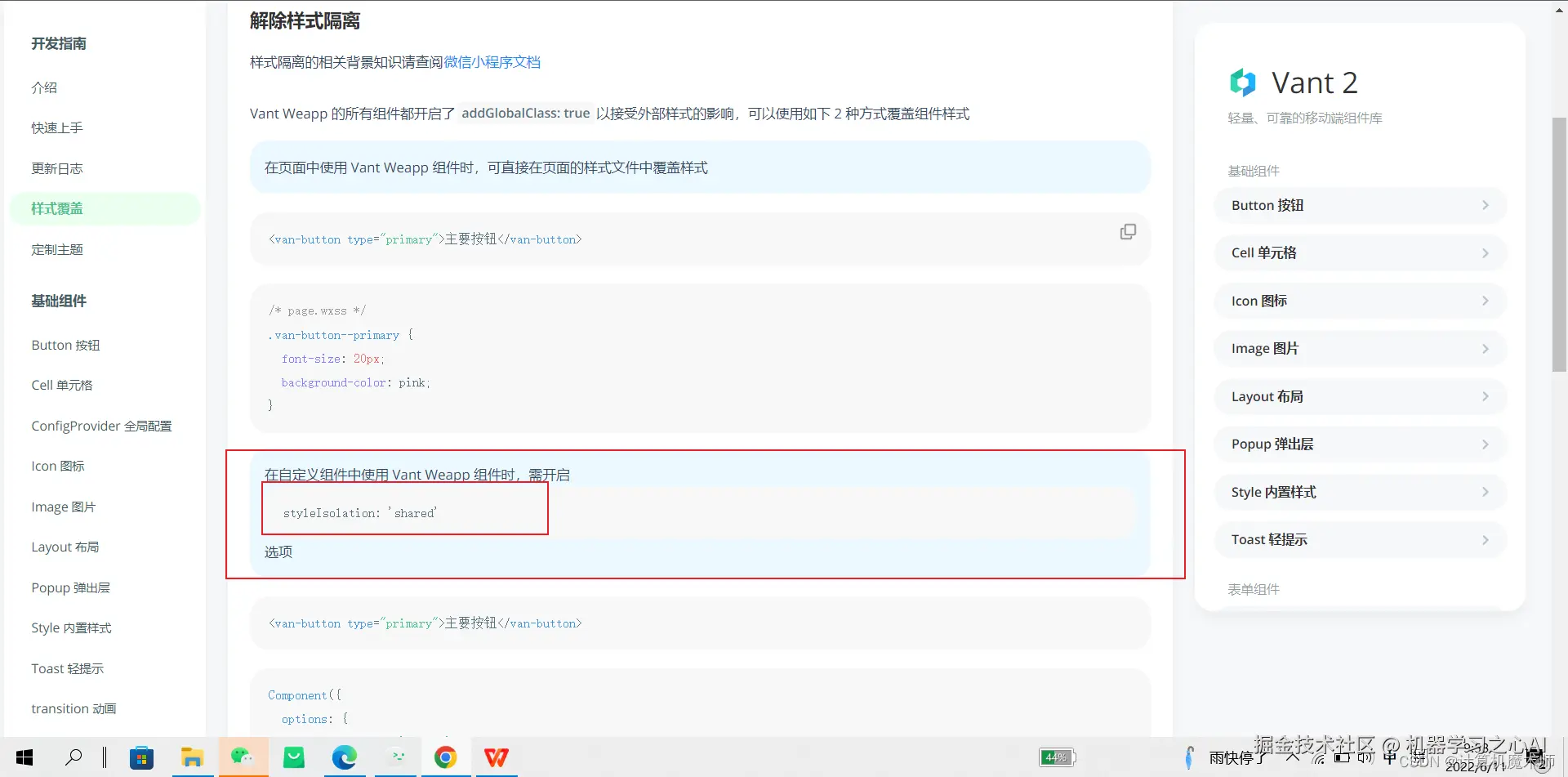Open File Explorer from the taskbar
The height and width of the screenshot is (777, 1568).
click(192, 757)
